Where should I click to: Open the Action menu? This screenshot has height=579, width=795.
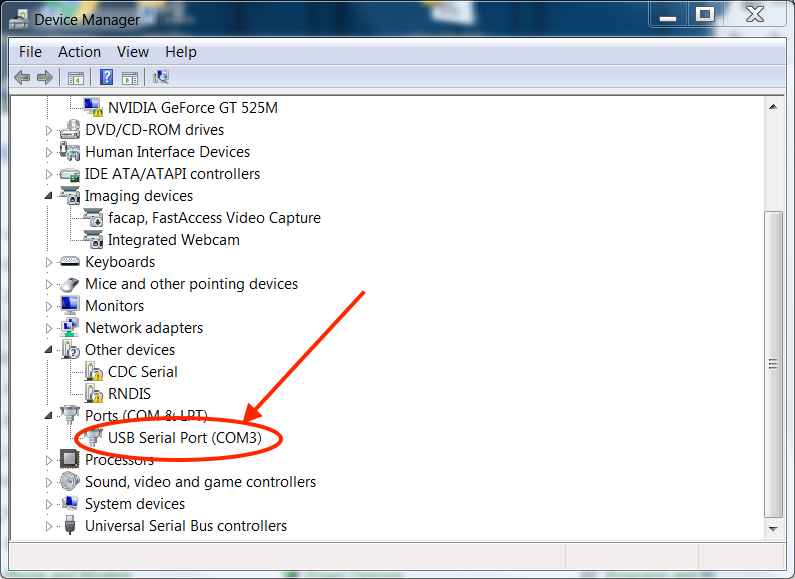(80, 52)
